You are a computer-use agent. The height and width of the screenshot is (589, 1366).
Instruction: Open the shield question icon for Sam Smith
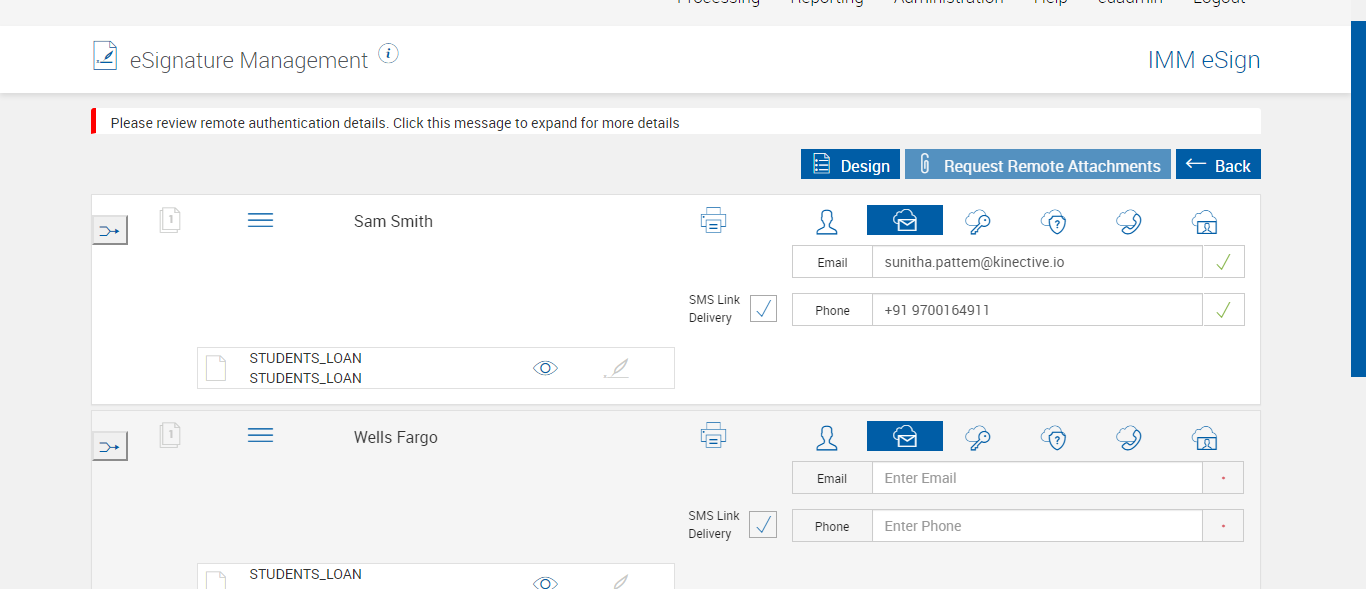point(1053,221)
